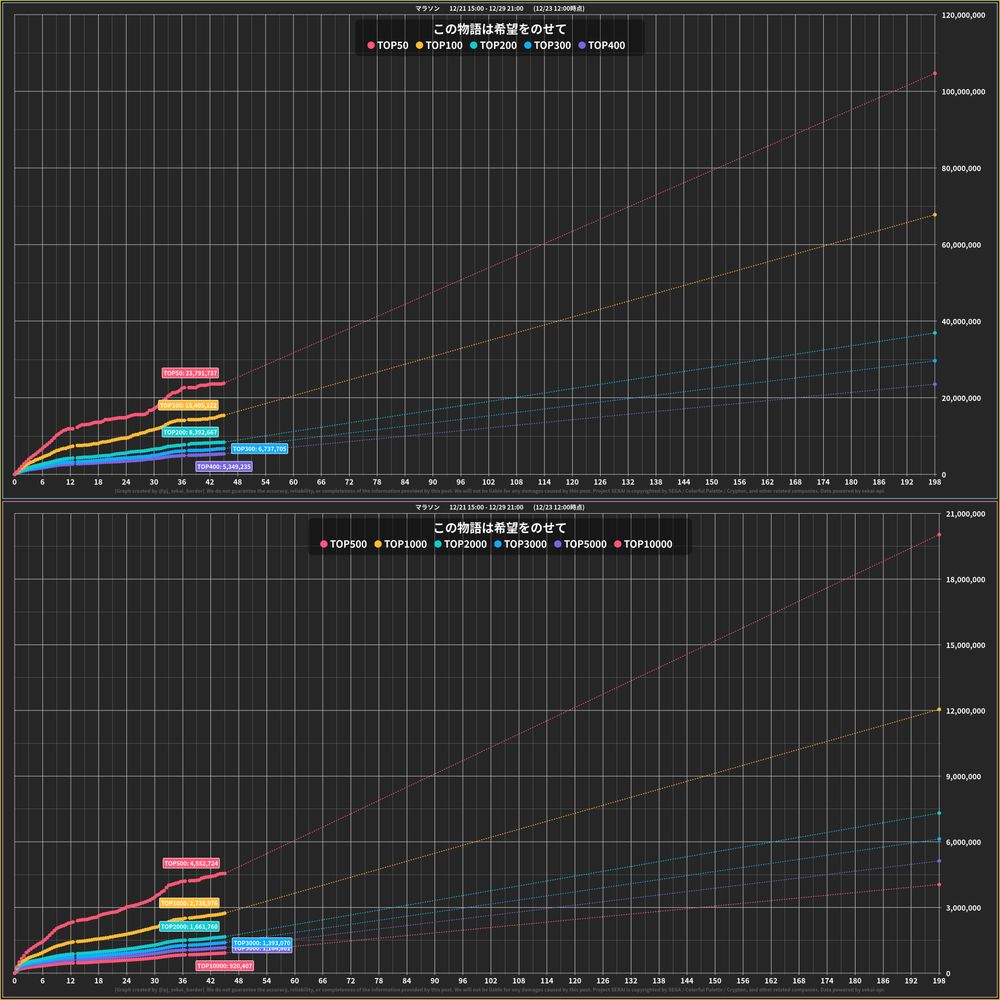This screenshot has height=1000, width=1000.
Task: Toggle the TOP5000 legend entry
Action: (x=580, y=544)
